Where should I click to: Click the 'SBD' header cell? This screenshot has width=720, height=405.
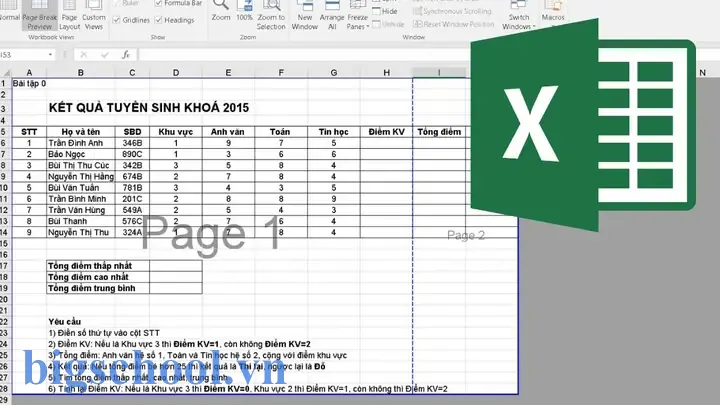132,132
